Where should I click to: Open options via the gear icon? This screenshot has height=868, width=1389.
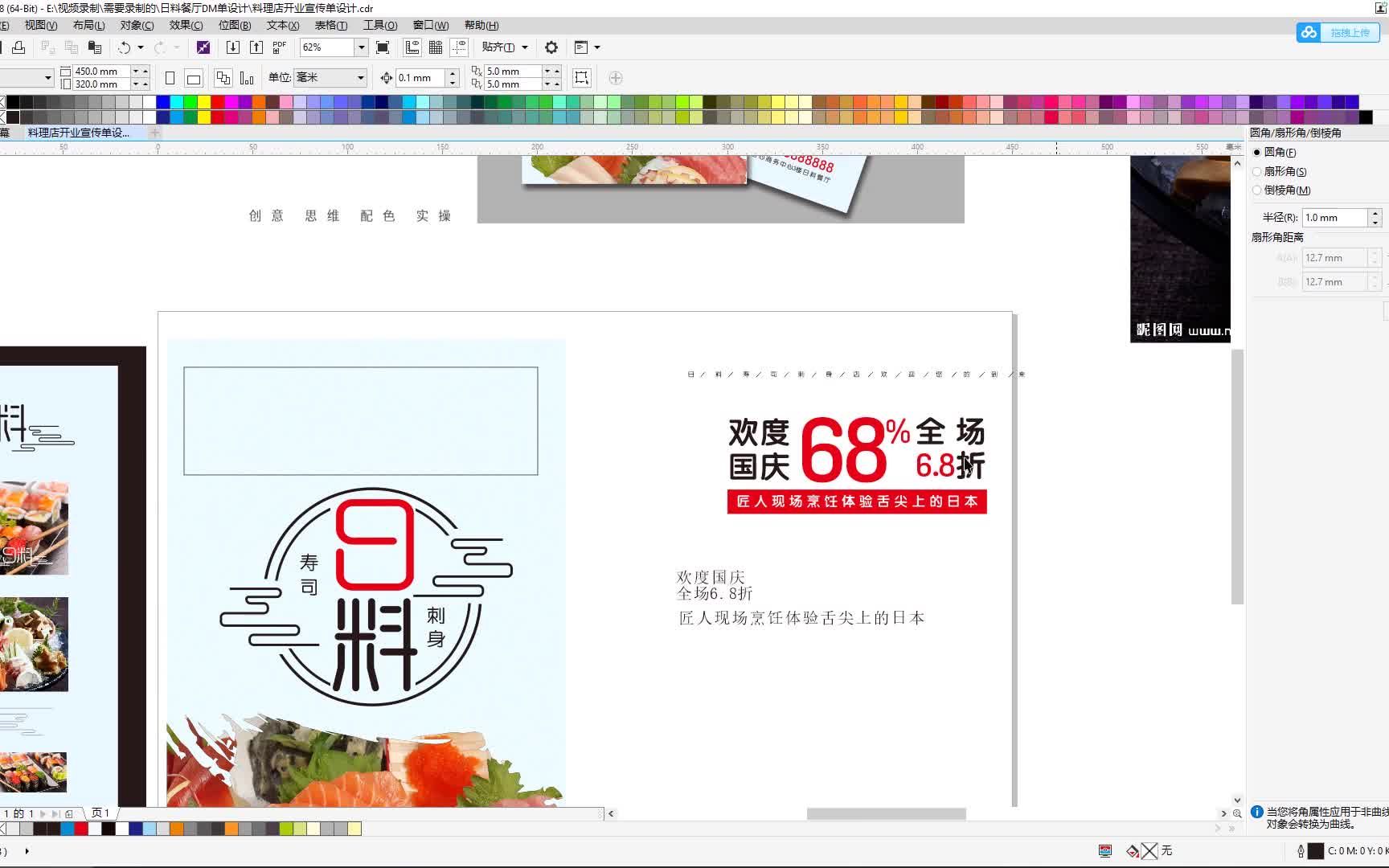[551, 47]
